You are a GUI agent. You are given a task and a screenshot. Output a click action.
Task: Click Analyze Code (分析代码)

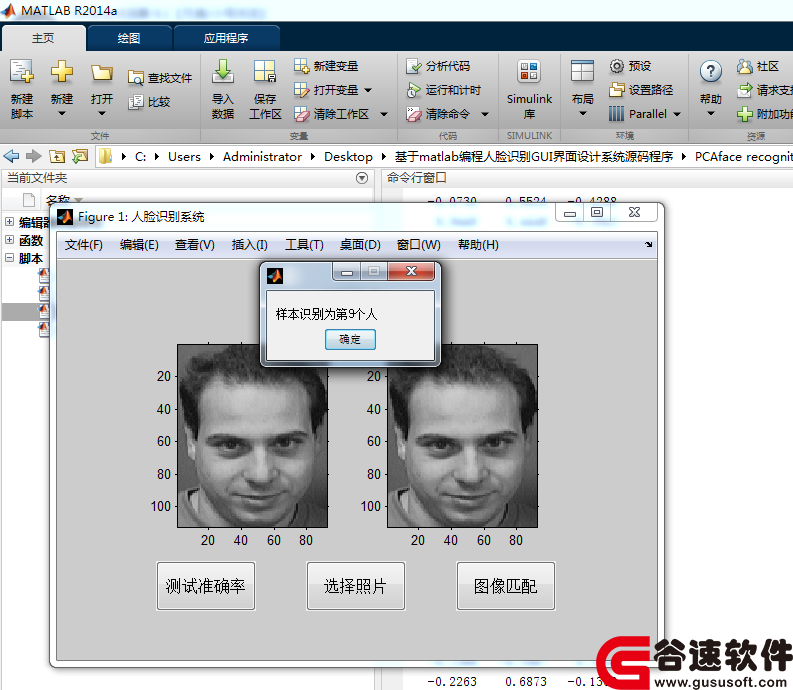[438, 66]
